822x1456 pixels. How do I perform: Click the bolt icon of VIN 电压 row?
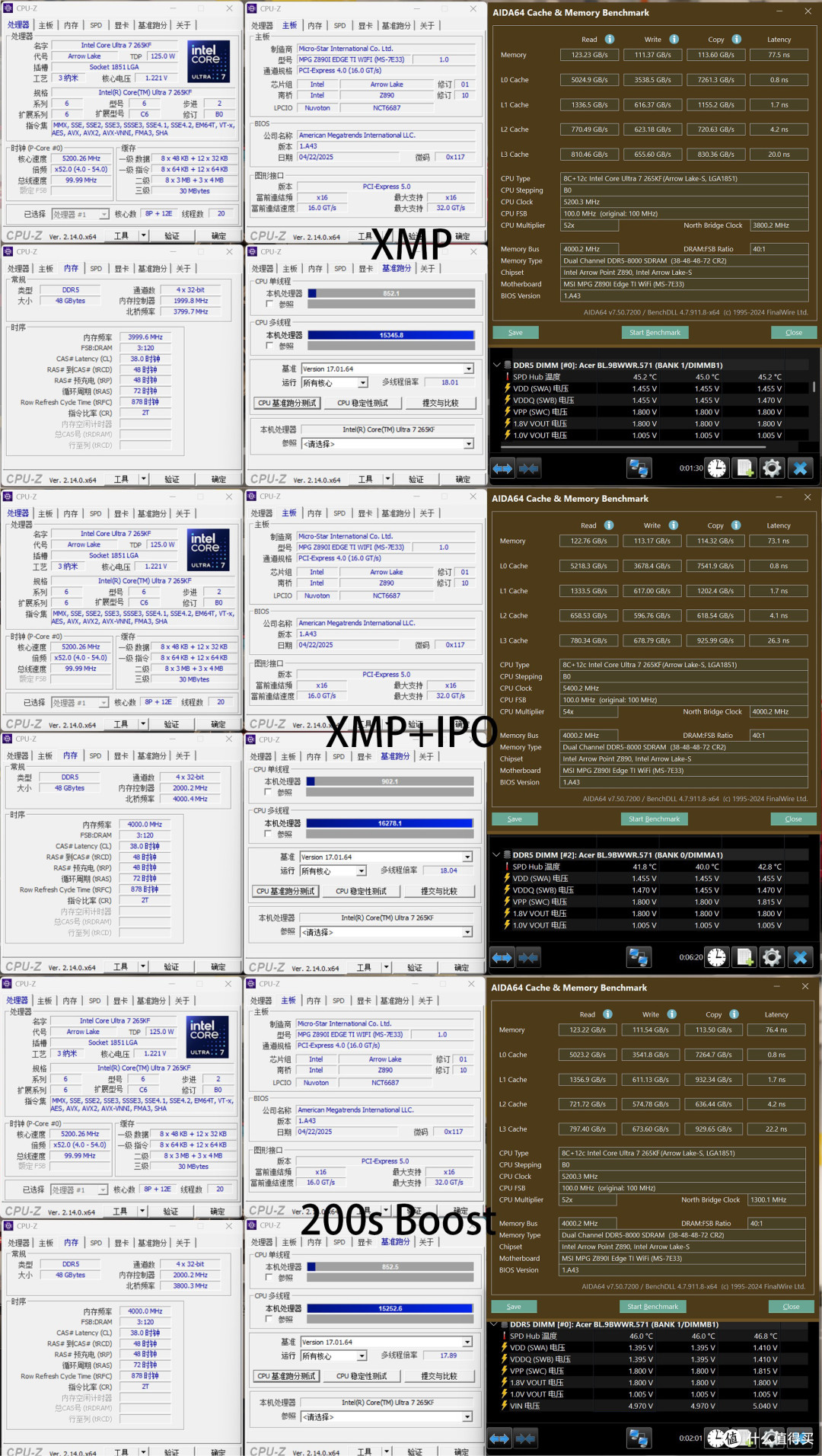[504, 1406]
